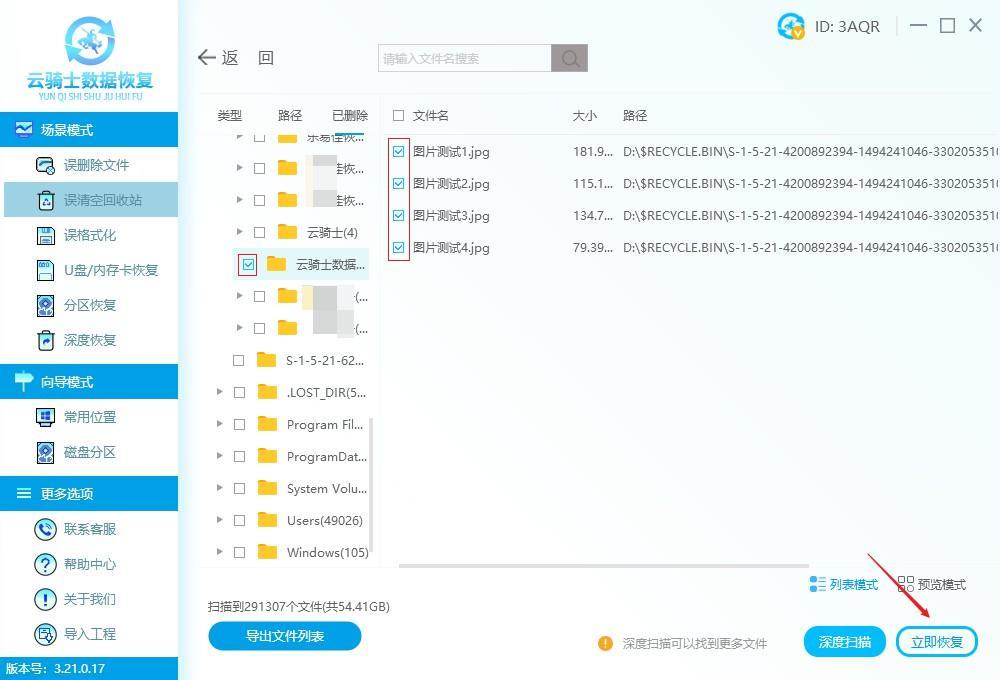The image size is (1000, 680).
Task: Select the 磁盘分区 disk partition icon
Action: click(x=46, y=452)
